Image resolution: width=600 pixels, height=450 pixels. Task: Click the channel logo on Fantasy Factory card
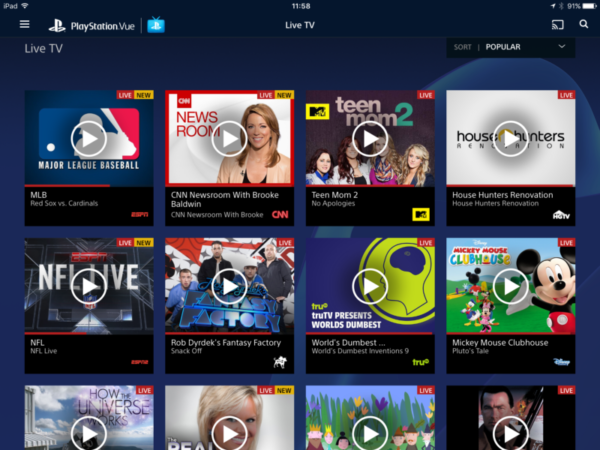pyautogui.click(x=280, y=362)
